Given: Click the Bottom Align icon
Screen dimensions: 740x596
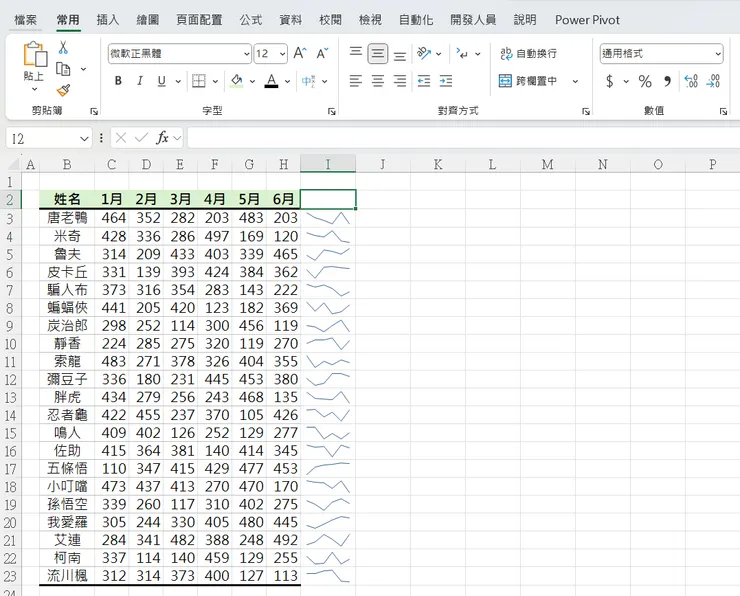Looking at the screenshot, I should (x=400, y=56).
